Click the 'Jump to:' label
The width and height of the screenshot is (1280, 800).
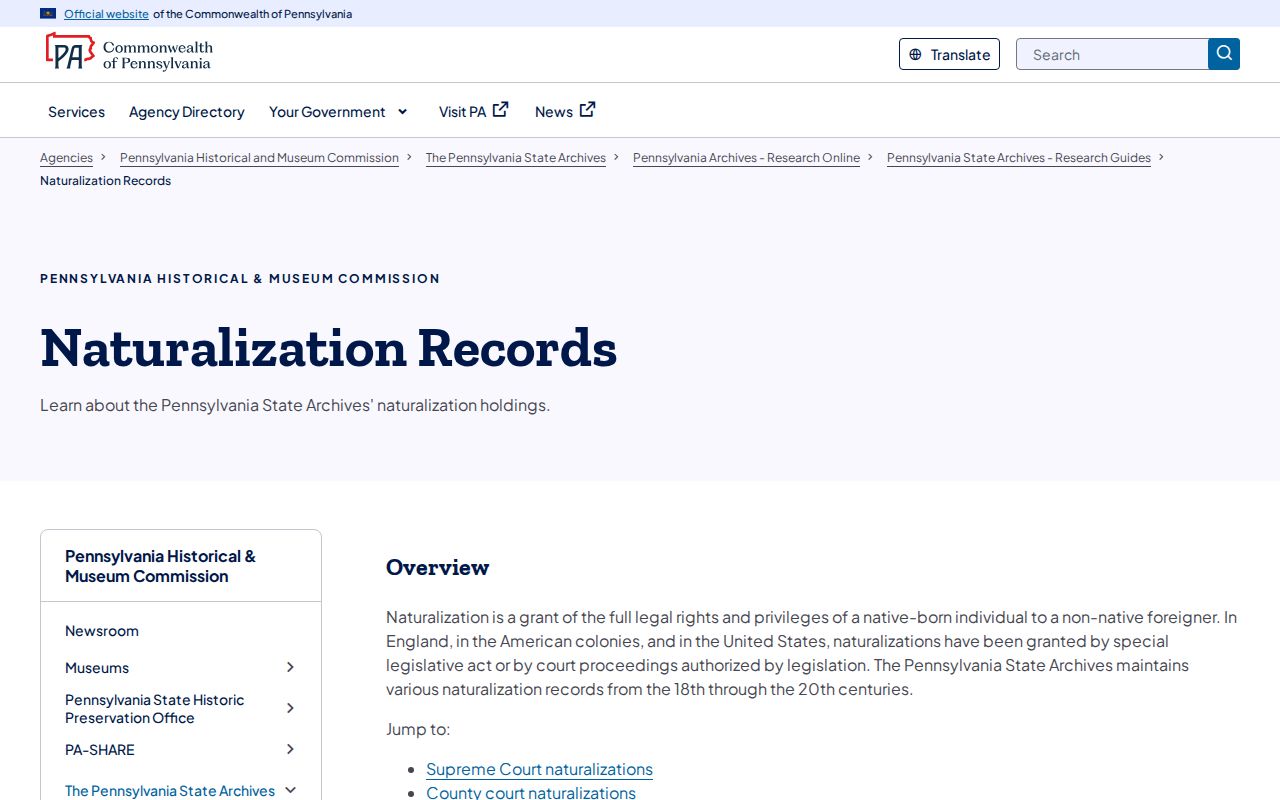pos(418,729)
